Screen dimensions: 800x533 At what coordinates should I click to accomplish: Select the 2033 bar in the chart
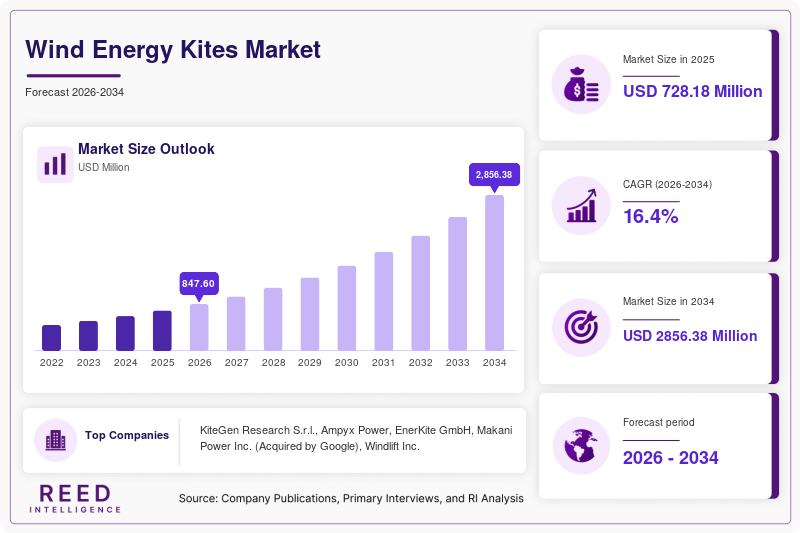pyautogui.click(x=458, y=284)
